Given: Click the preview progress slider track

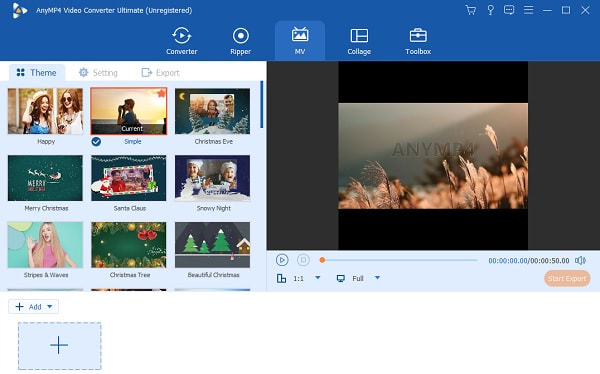Looking at the screenshot, I should pyautogui.click(x=399, y=260).
